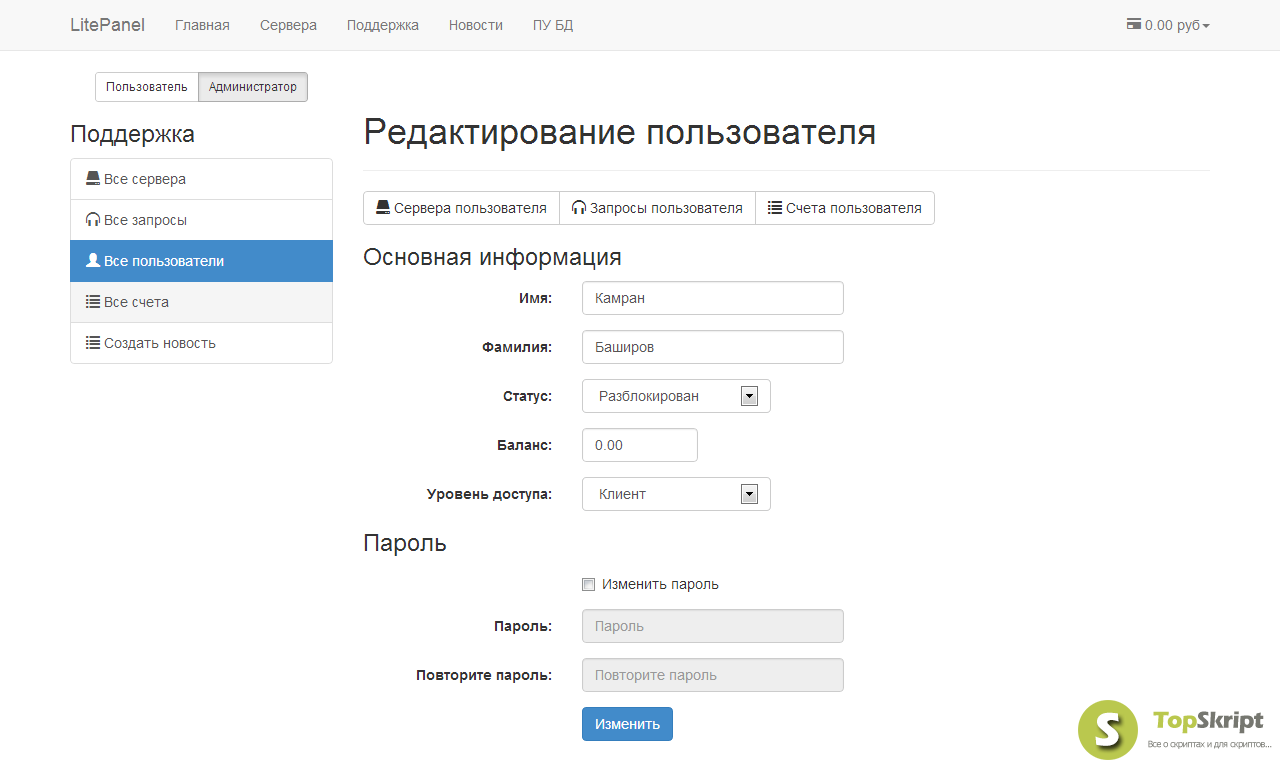
Task: Click the list icon beside Создать новость
Action: (93, 343)
